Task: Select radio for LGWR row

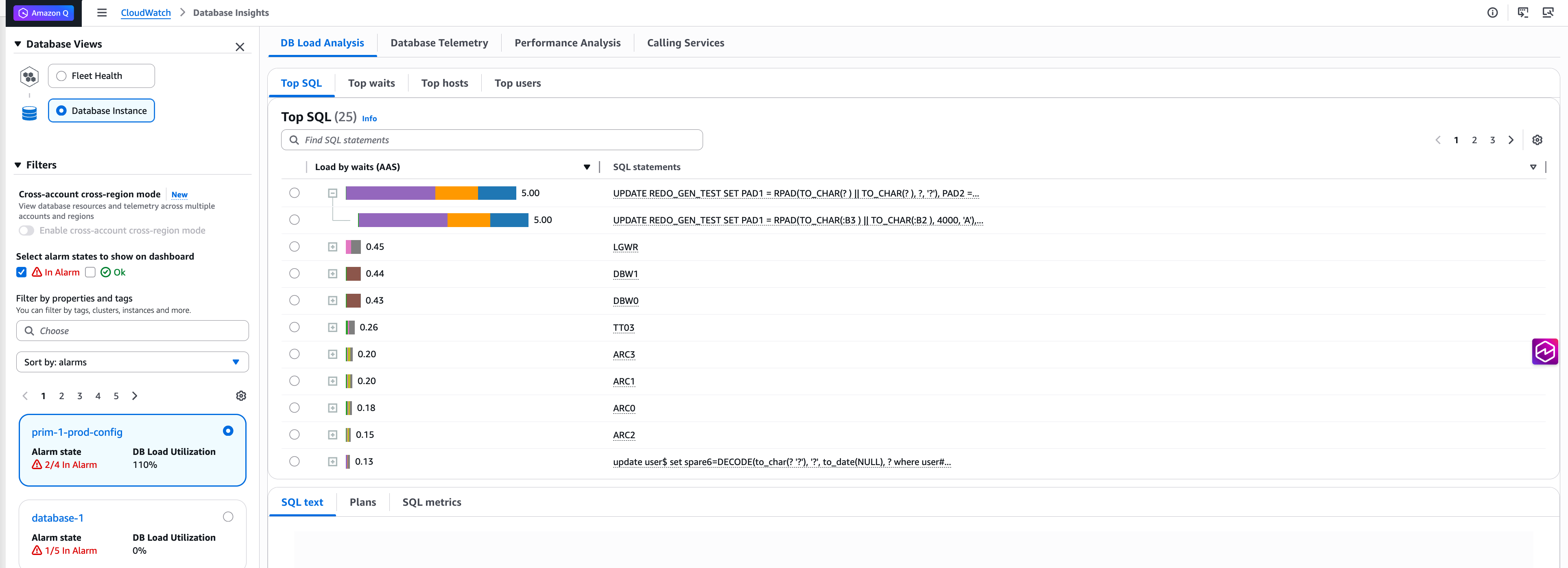Action: (295, 247)
